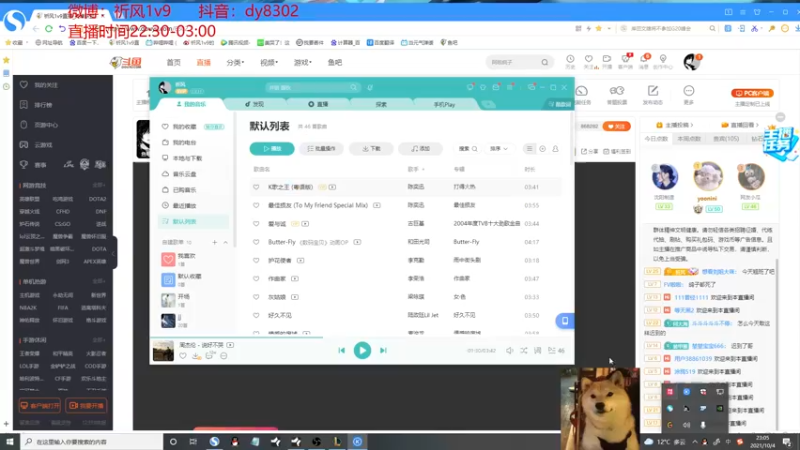Favorite the song 护花使者
Image resolution: width=800 pixels, height=450 pixels.
click(256, 260)
